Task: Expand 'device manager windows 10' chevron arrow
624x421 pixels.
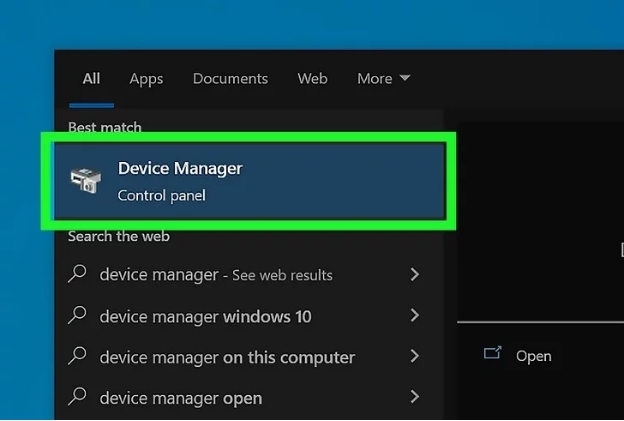Action: click(415, 316)
